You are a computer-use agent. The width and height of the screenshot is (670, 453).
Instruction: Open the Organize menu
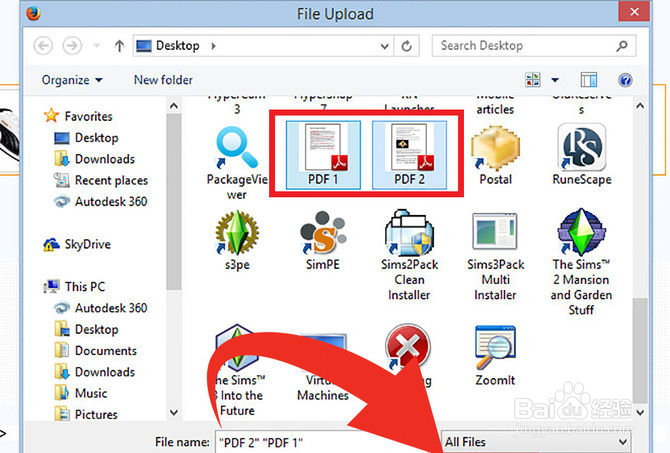[x=72, y=80]
